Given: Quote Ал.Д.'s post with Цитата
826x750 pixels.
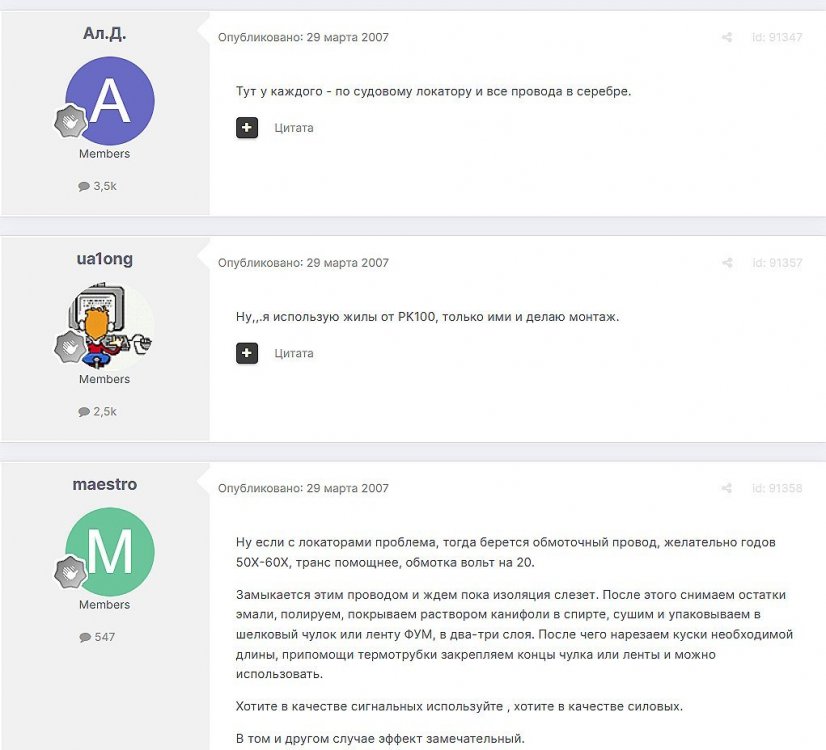Looking at the screenshot, I should click(293, 127).
